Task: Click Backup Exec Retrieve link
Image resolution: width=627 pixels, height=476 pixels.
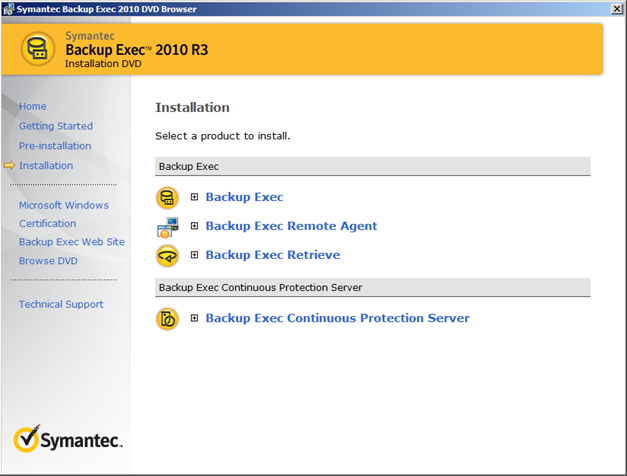Action: click(273, 255)
